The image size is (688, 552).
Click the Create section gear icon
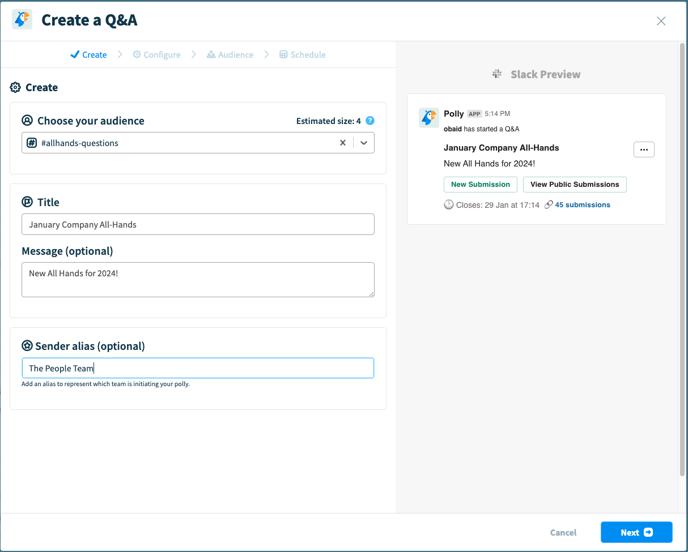(15, 87)
